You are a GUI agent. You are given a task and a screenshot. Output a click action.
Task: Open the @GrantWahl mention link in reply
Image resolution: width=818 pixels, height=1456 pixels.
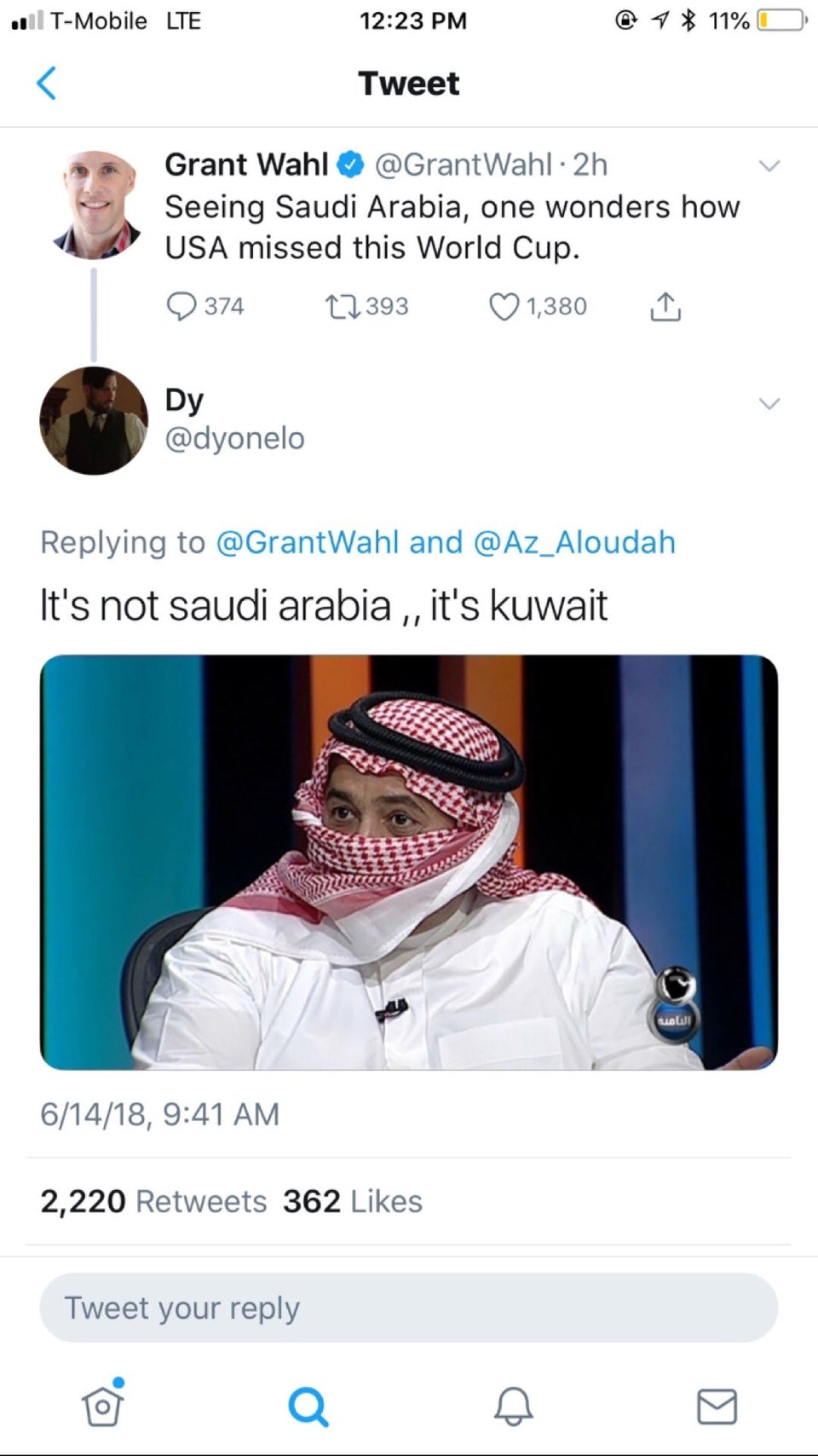(x=308, y=542)
